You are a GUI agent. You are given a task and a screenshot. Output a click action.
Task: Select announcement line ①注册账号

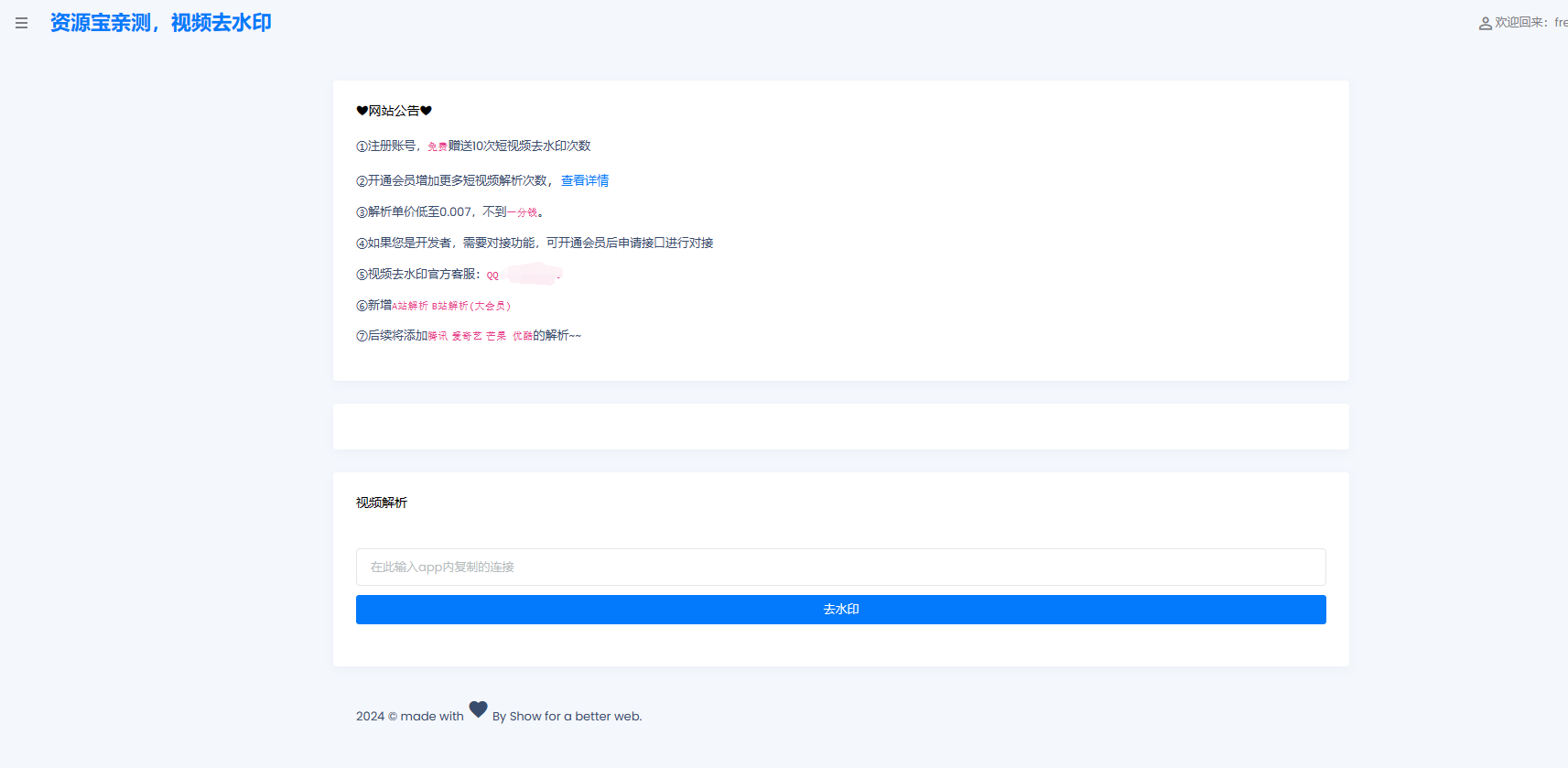coord(473,146)
